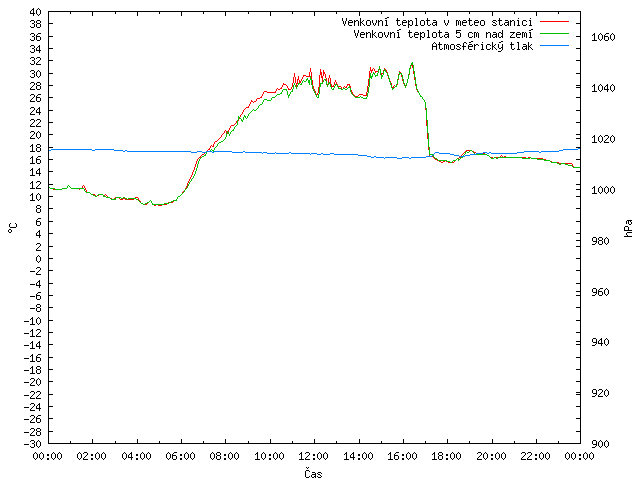Screen dimensions: 640x480
Task: Click the x-axis label 08:00
Action: pos(225,456)
